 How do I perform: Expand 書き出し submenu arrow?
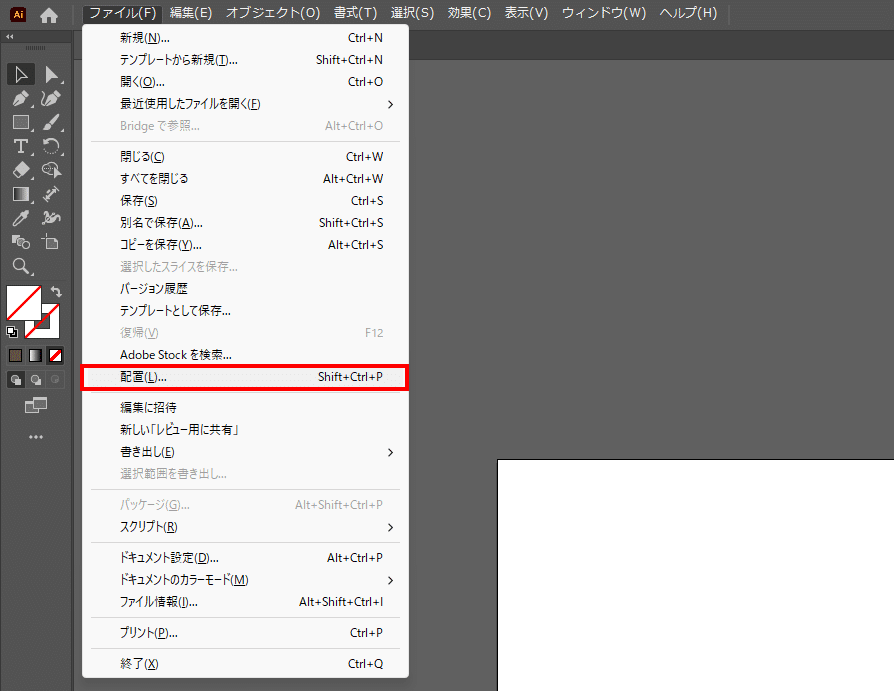pyautogui.click(x=391, y=452)
